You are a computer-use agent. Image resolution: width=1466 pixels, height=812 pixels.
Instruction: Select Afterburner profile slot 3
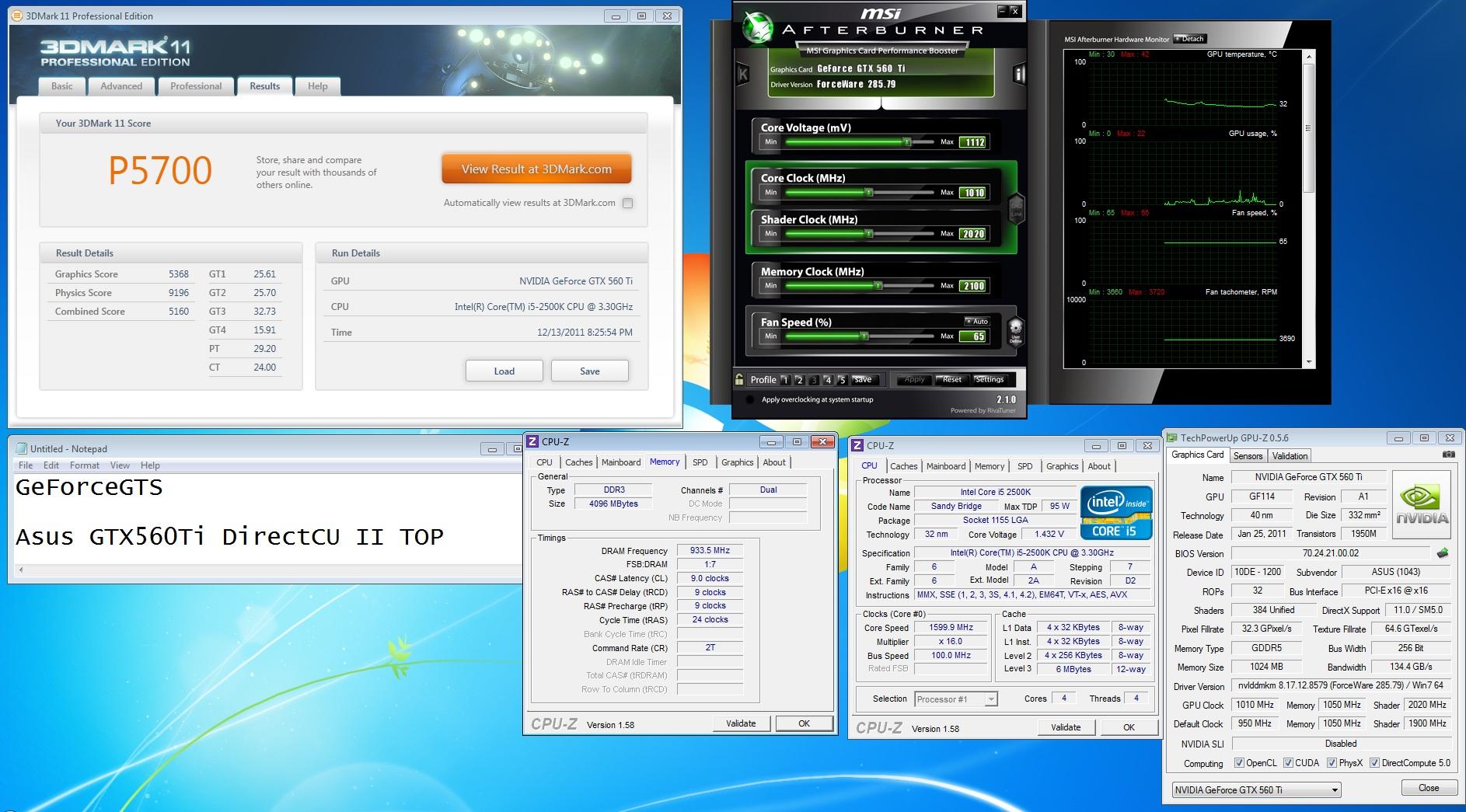click(814, 380)
